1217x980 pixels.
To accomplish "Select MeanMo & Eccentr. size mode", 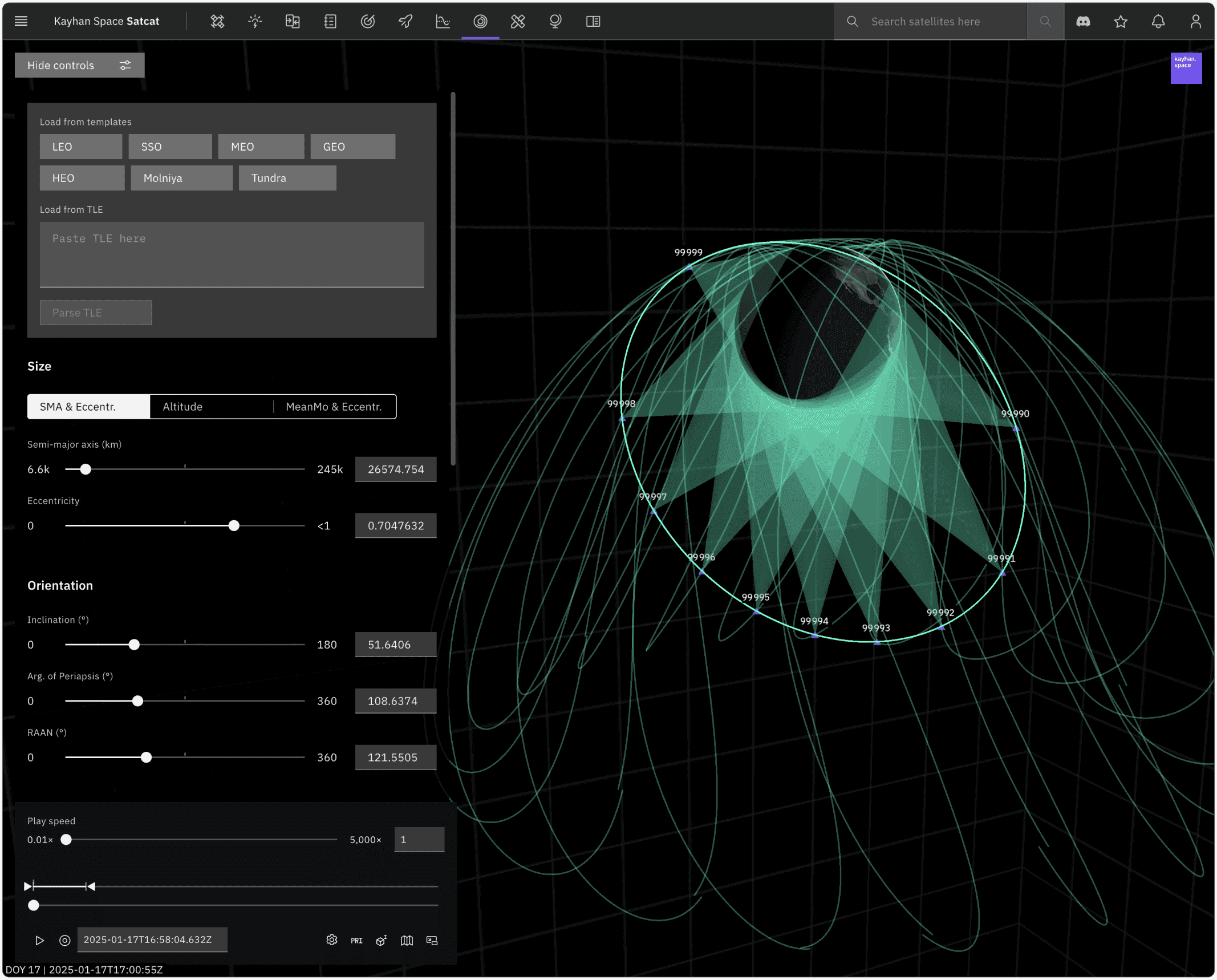I will click(334, 407).
